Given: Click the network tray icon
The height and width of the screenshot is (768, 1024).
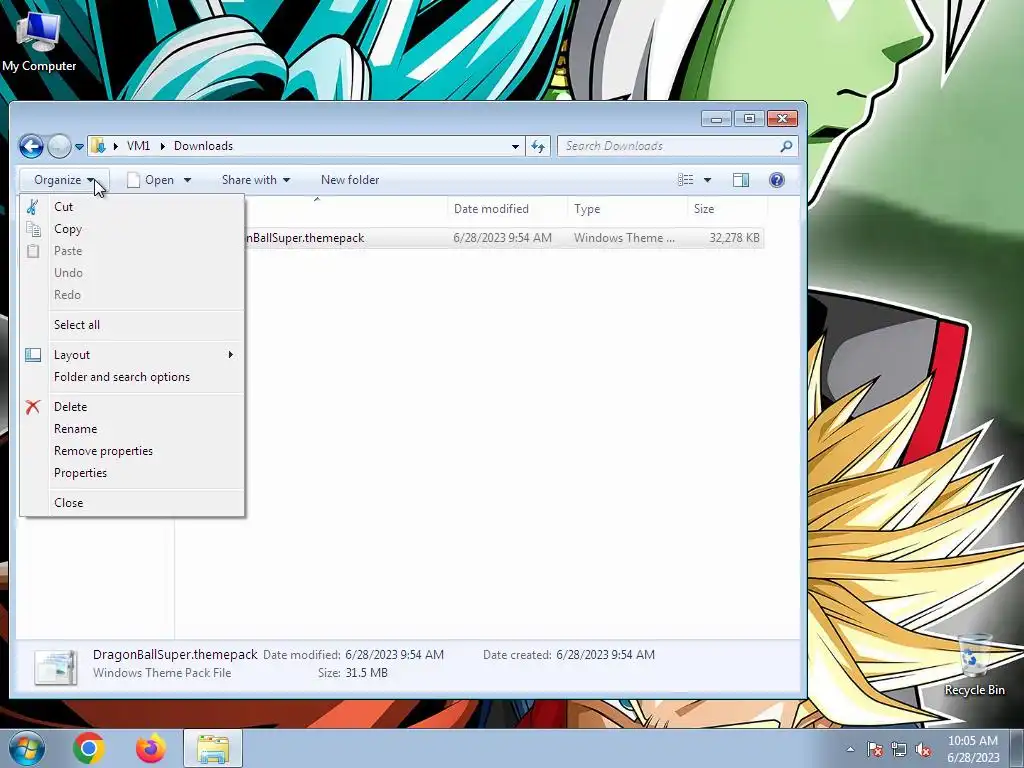Looking at the screenshot, I should click(x=899, y=750).
